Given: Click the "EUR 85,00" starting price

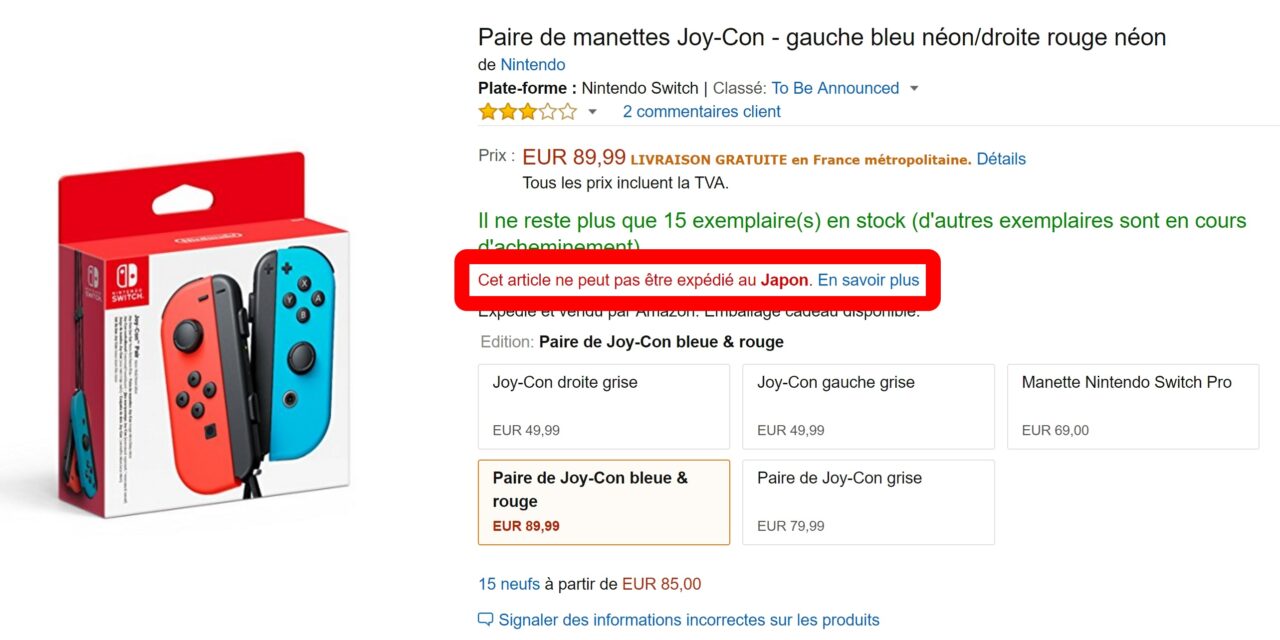Looking at the screenshot, I should coord(661,584).
